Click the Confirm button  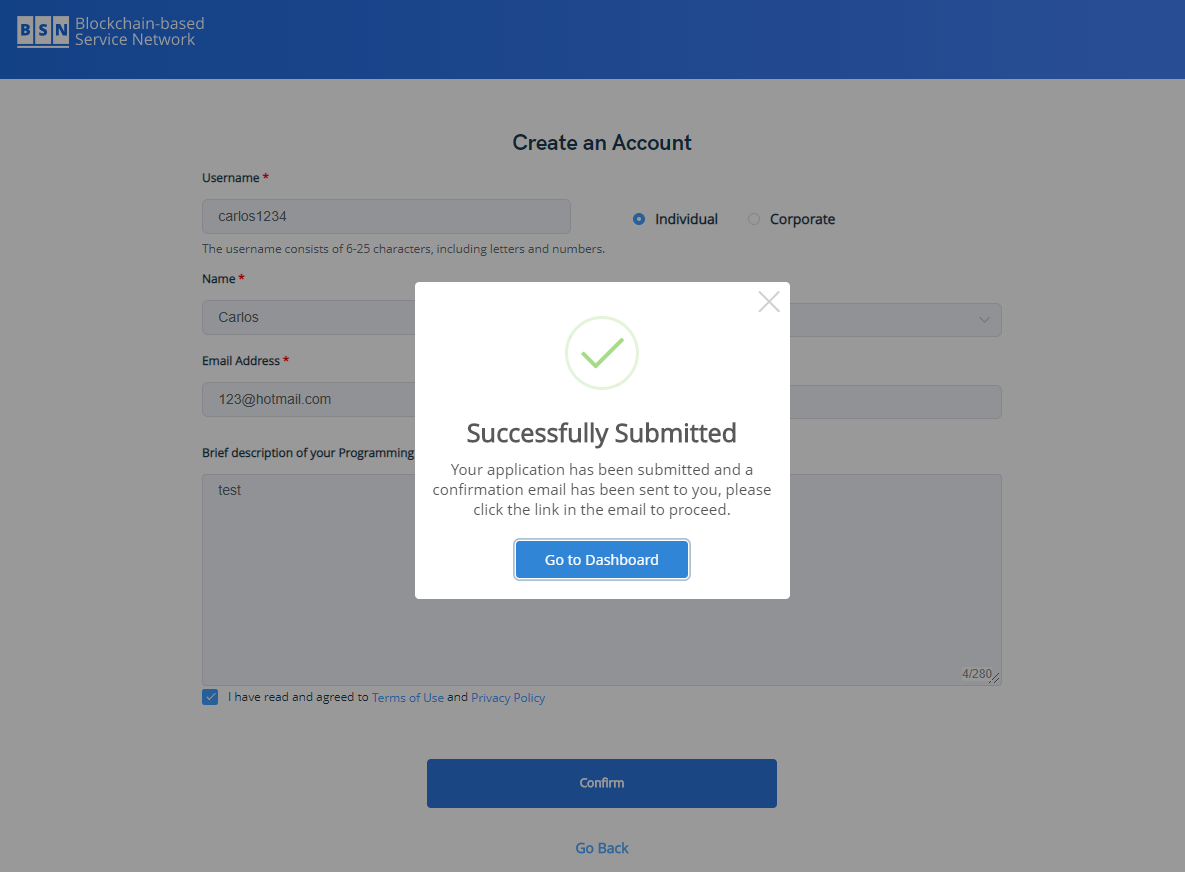[602, 783]
